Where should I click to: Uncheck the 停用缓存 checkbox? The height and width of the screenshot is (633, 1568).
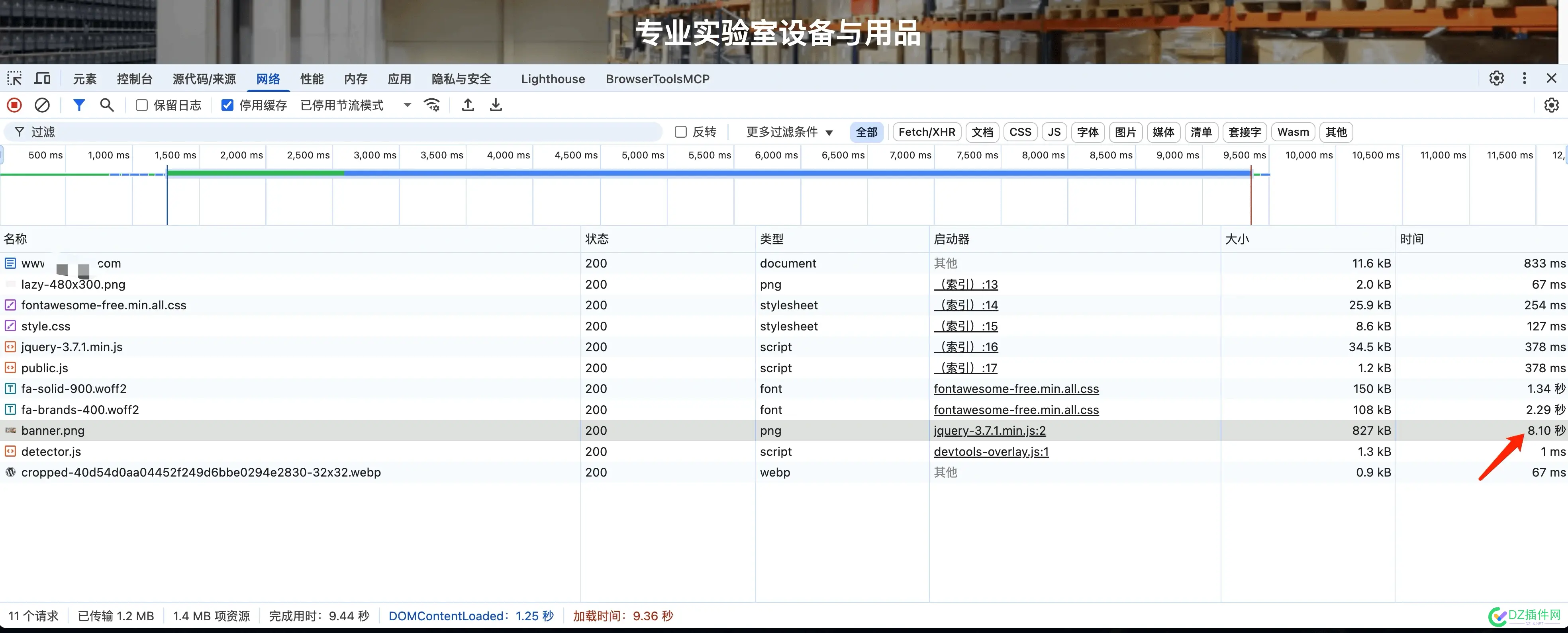point(227,105)
